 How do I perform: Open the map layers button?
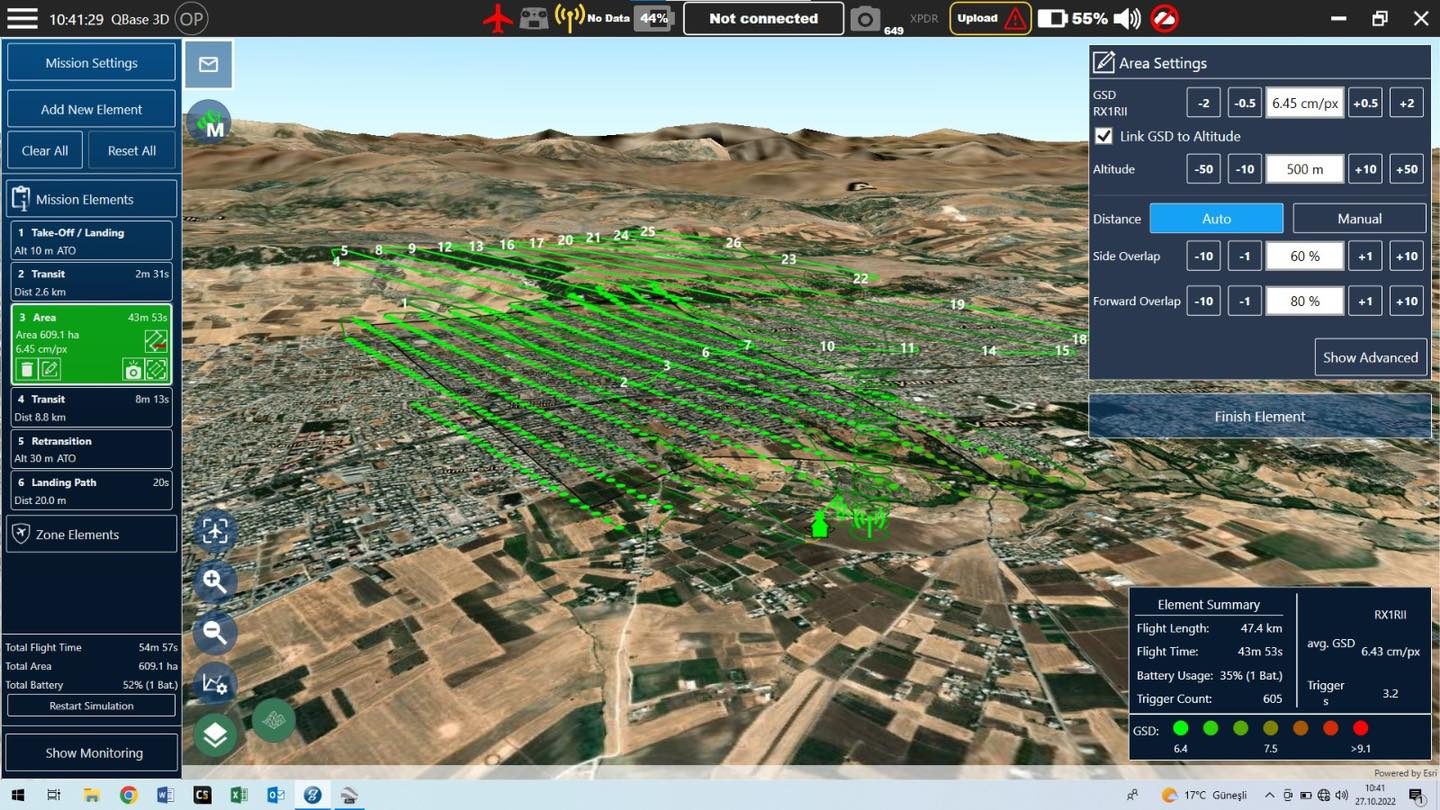click(215, 735)
